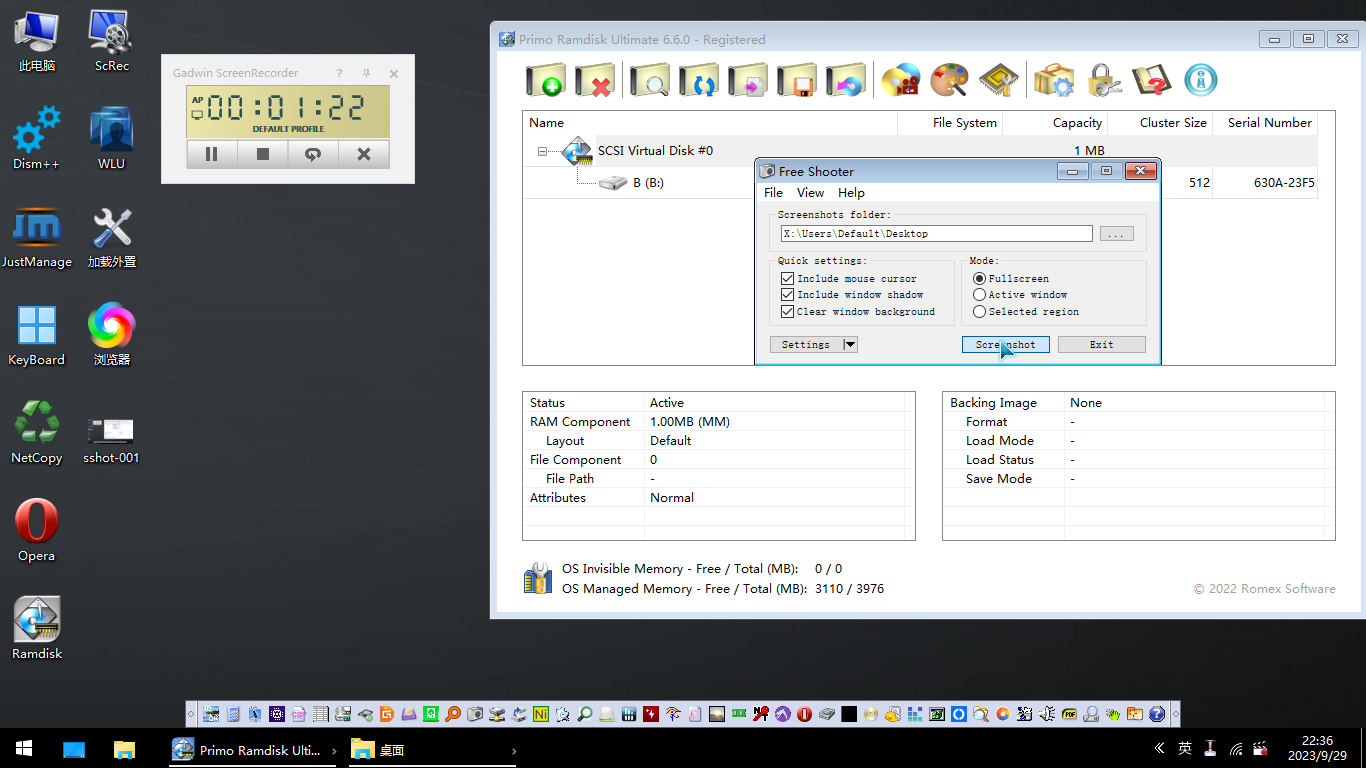Click the screenshots folder path field
Viewport: 1366px width, 768px height.
[x=937, y=233]
